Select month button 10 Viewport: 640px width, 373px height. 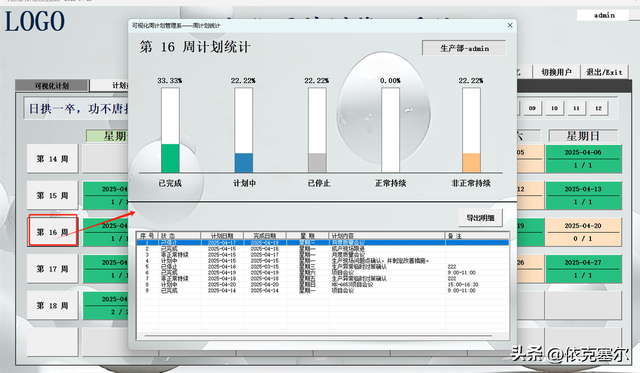click(x=554, y=108)
